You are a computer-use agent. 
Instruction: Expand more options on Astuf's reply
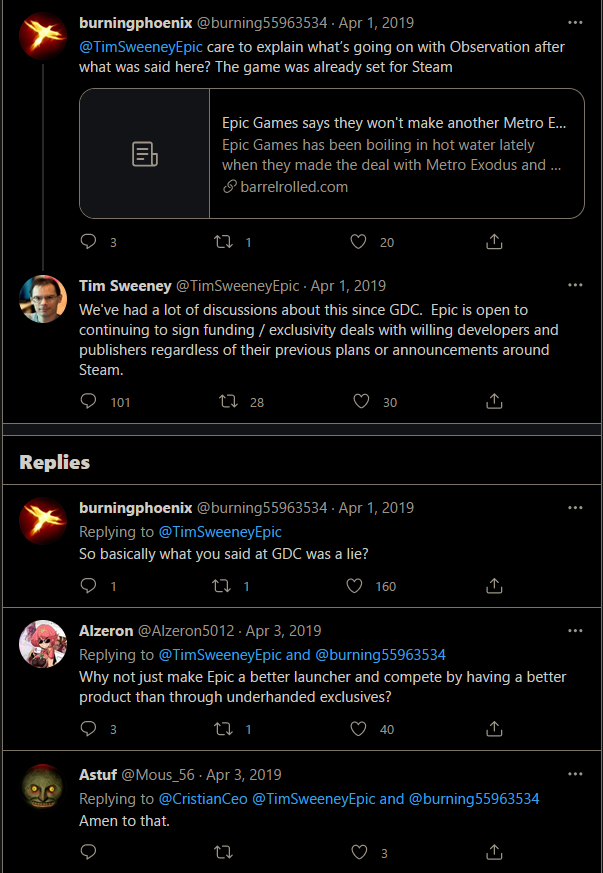pos(575,775)
